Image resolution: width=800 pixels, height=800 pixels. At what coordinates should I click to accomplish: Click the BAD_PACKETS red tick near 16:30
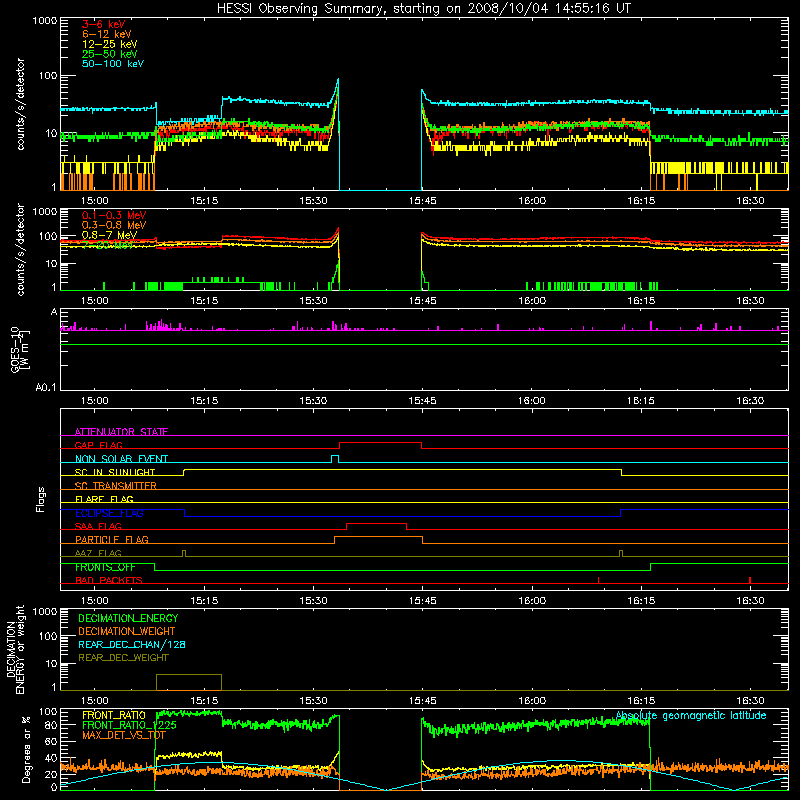point(749,580)
